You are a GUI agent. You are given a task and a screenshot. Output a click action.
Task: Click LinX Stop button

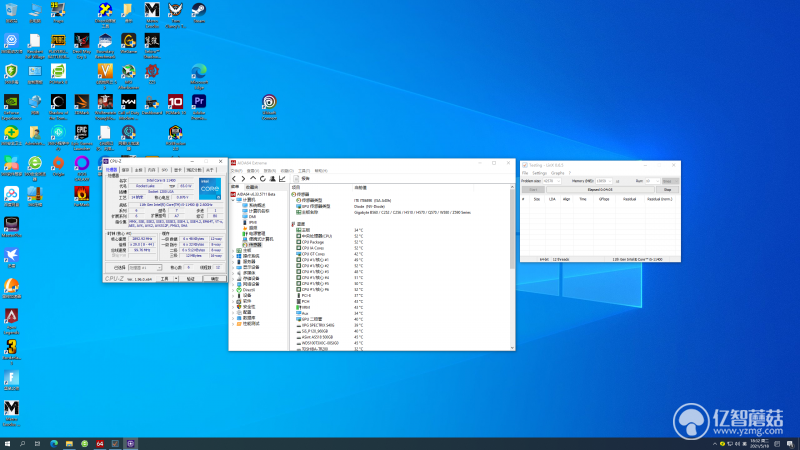coord(667,190)
